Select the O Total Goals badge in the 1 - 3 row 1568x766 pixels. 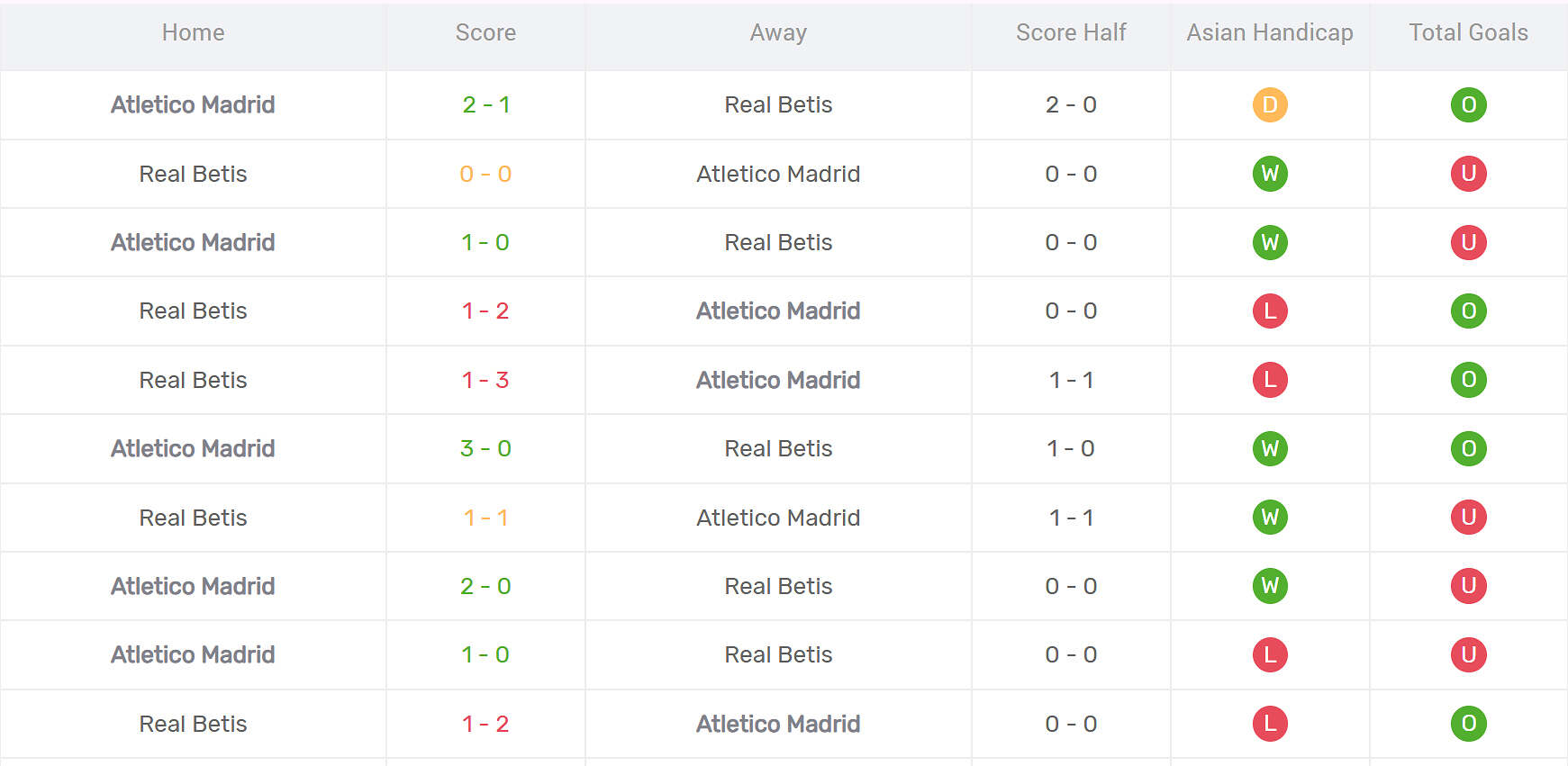pos(1468,380)
